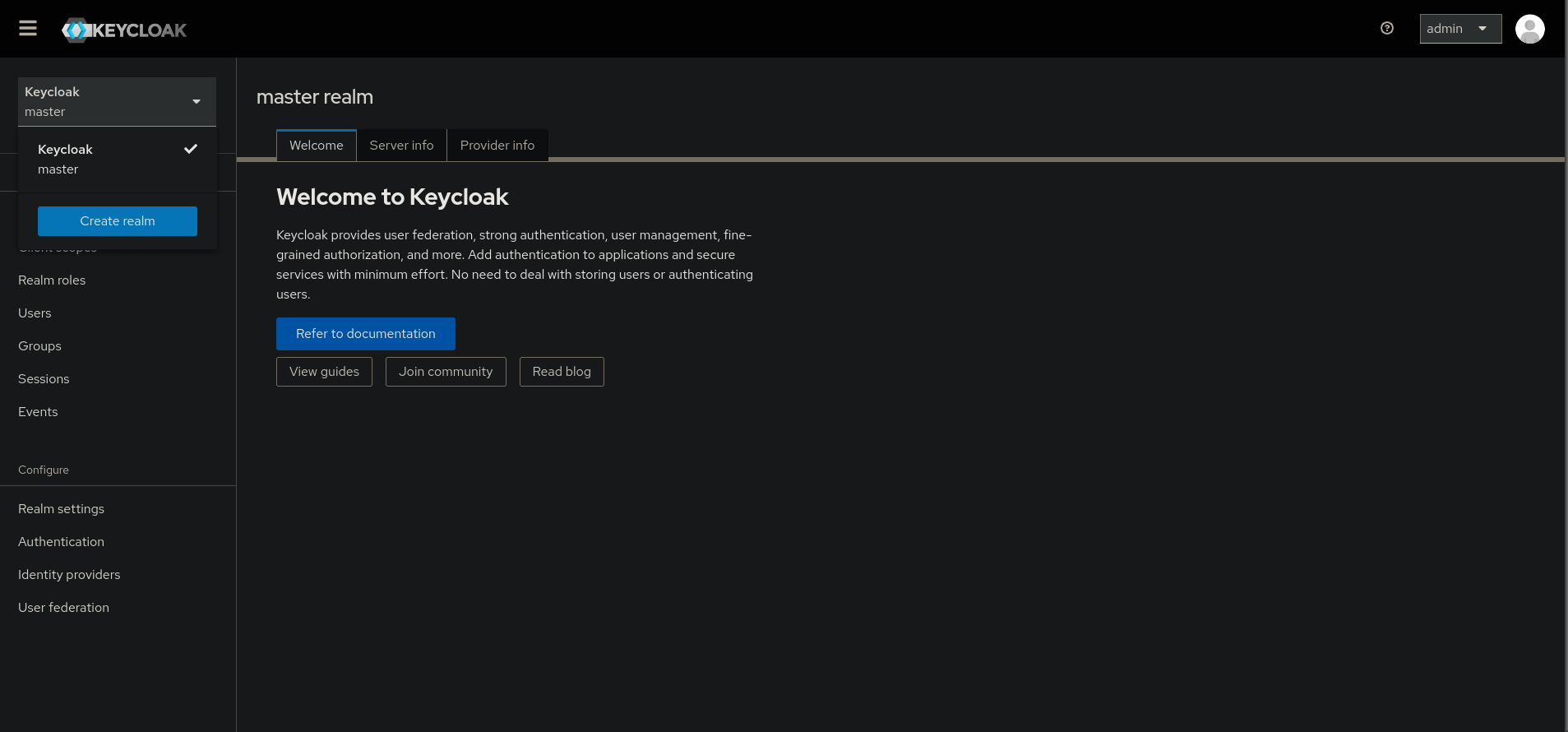Collapse the Keycloak master realm selector

pyautogui.click(x=117, y=102)
